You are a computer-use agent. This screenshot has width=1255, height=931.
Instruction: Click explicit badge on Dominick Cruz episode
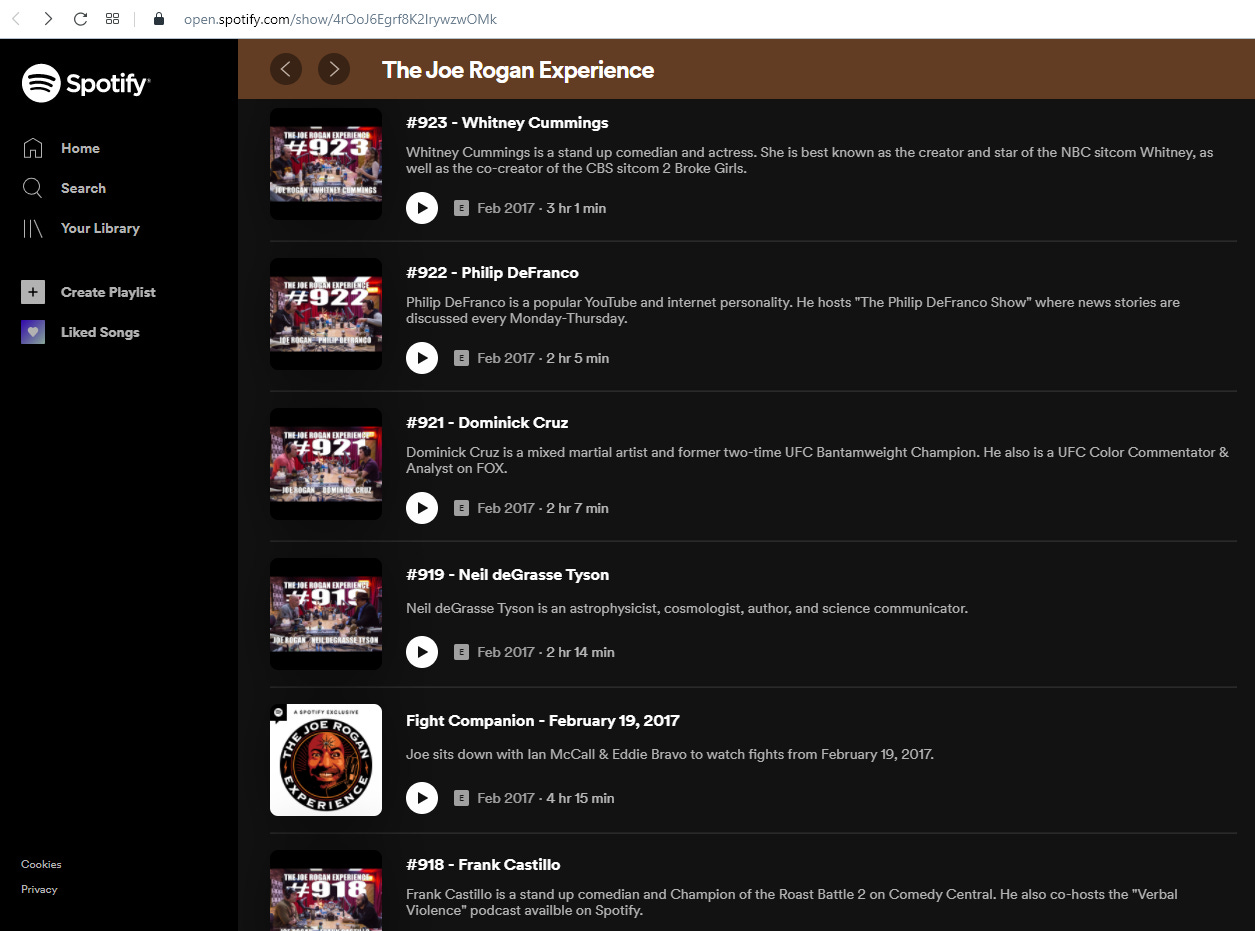click(461, 508)
